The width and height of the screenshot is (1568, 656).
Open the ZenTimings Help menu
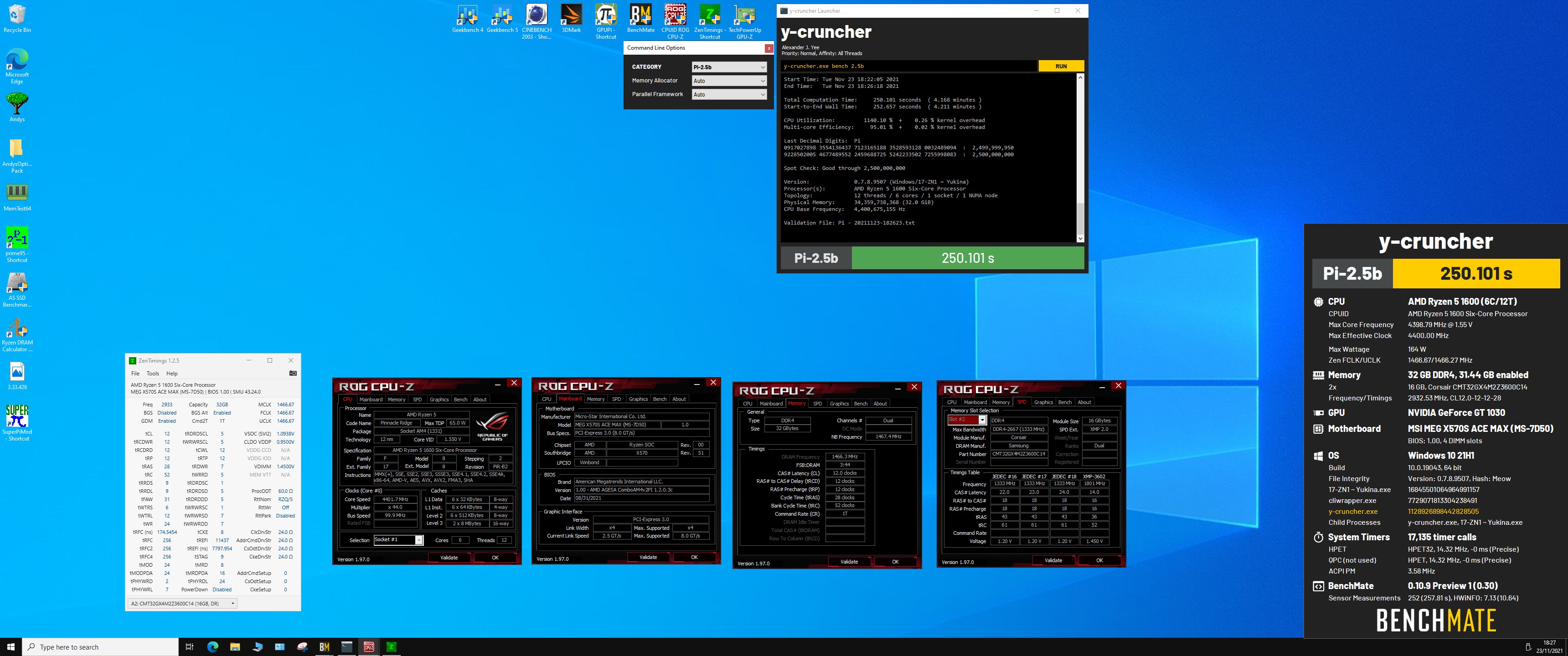coord(172,373)
